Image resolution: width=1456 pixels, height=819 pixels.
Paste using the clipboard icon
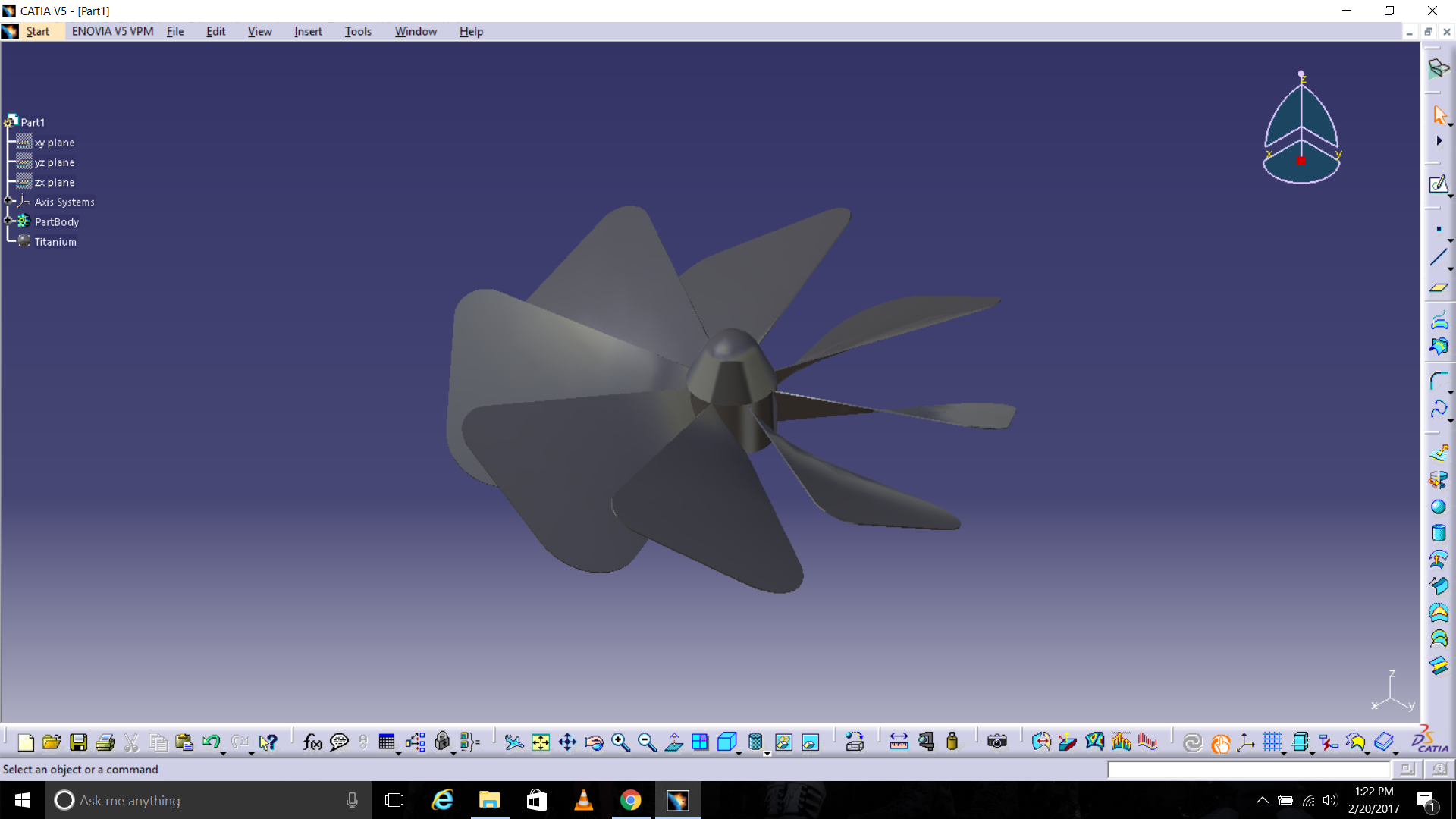[184, 742]
